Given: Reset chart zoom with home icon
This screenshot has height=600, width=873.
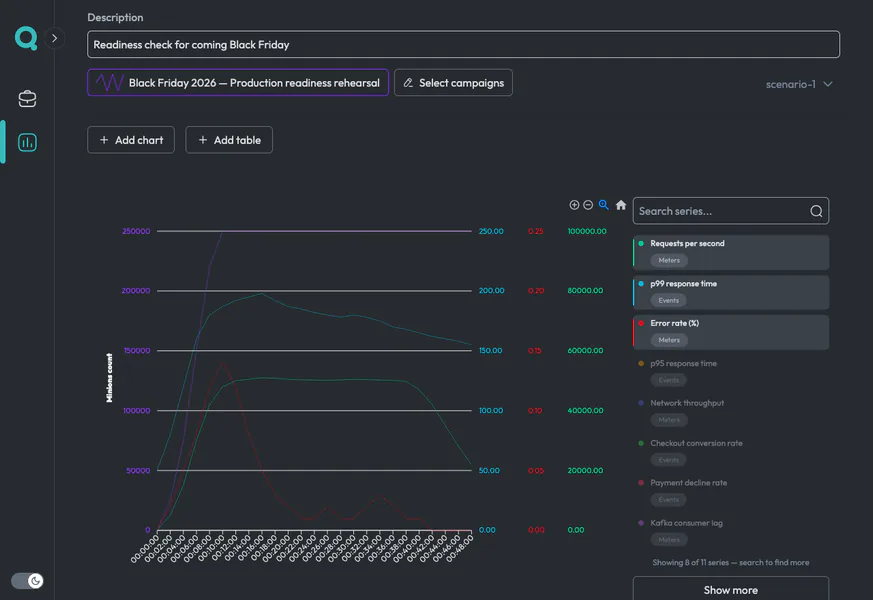Looking at the screenshot, I should [621, 205].
